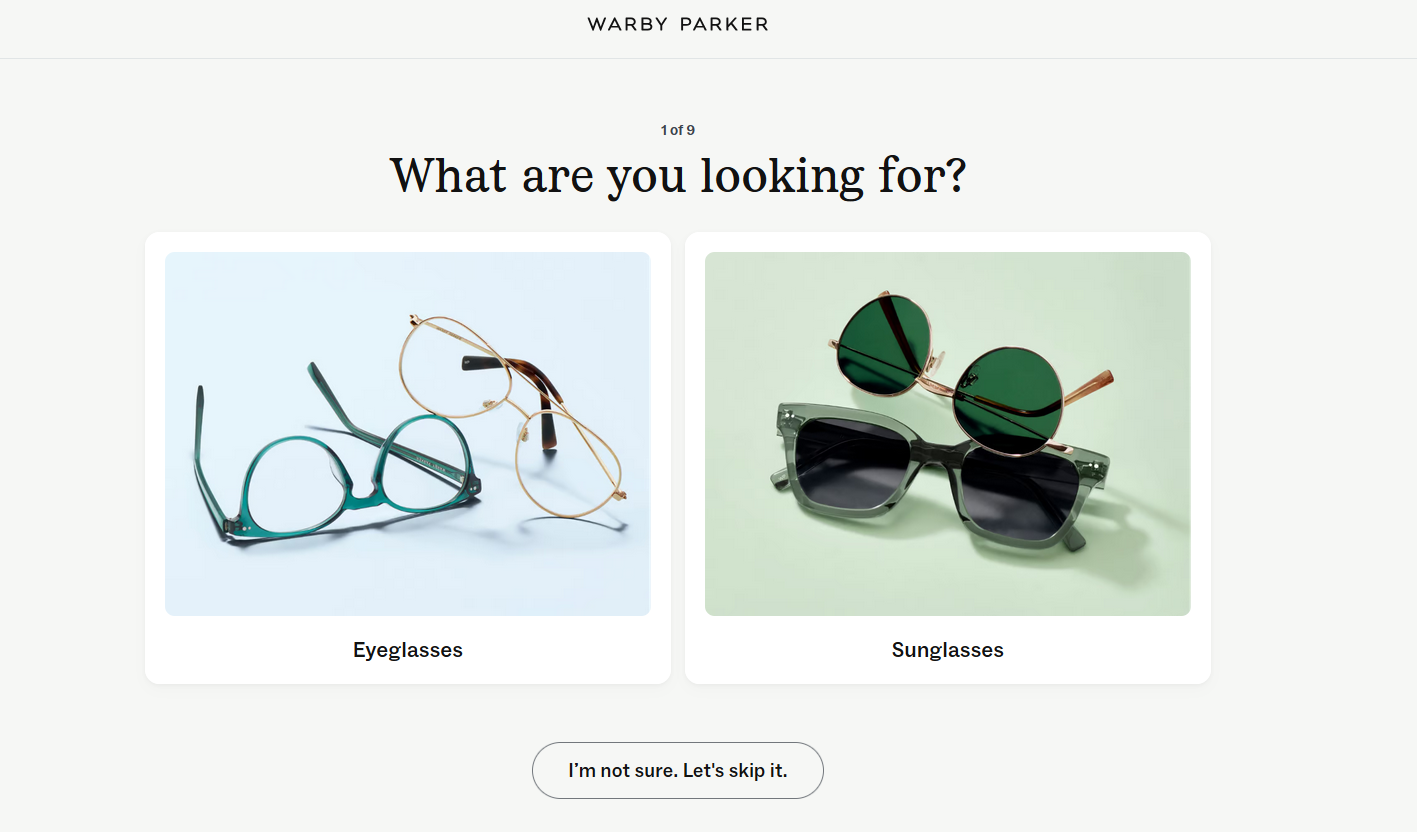Click the Sunglasses text label

pos(948,650)
